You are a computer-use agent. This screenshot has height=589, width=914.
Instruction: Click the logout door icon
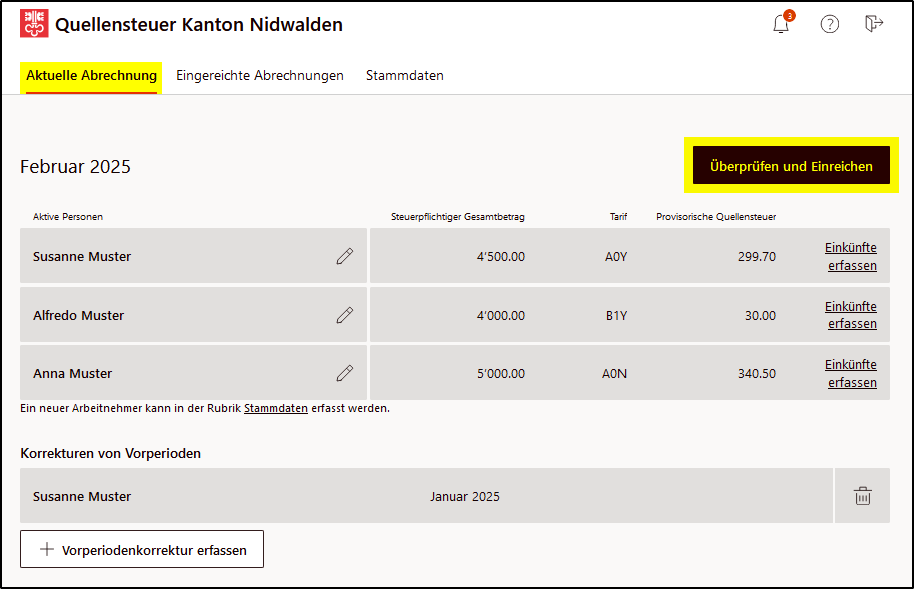pyautogui.click(x=874, y=23)
